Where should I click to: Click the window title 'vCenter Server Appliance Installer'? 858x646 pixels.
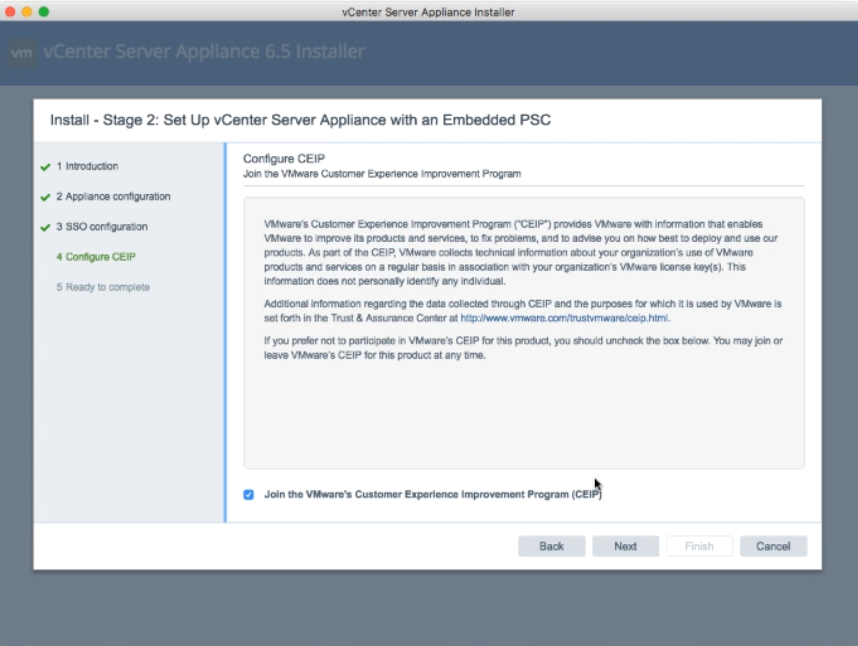tap(428, 12)
